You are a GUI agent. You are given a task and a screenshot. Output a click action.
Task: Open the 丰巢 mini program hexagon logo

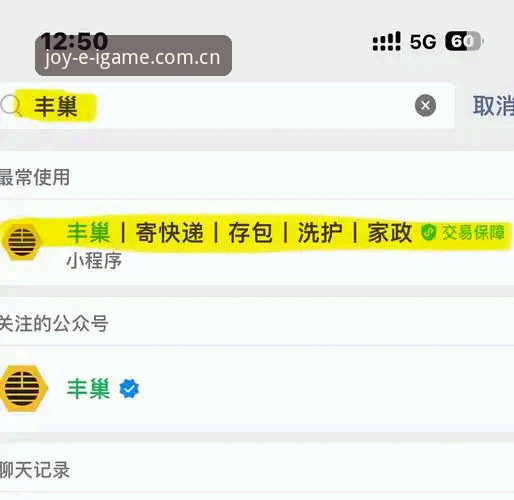click(22, 242)
